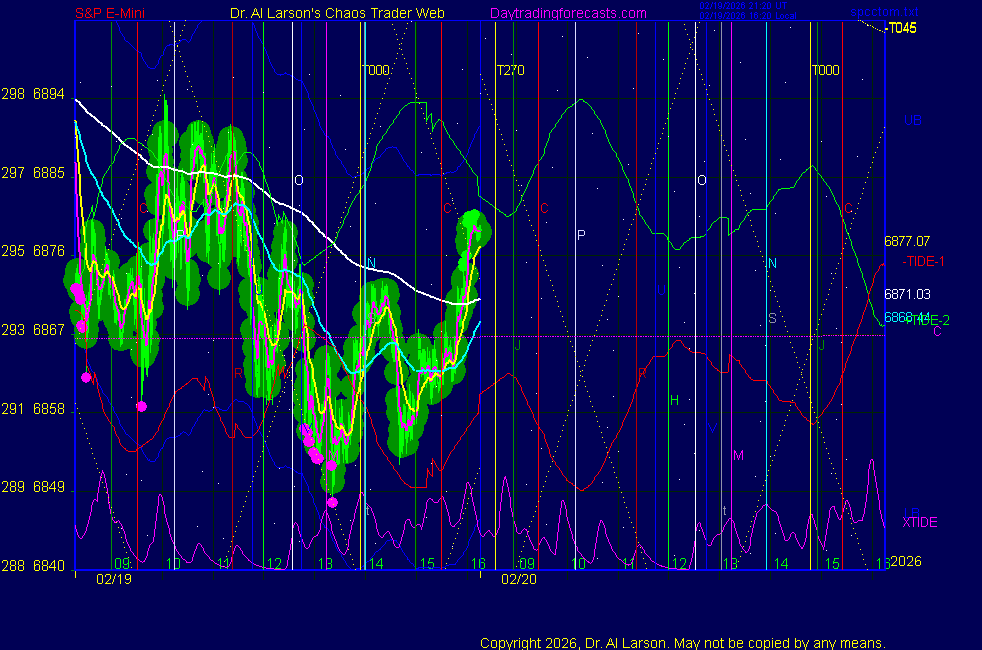Click the copyright notice text at bottom
This screenshot has width=982, height=650.
(x=683, y=642)
